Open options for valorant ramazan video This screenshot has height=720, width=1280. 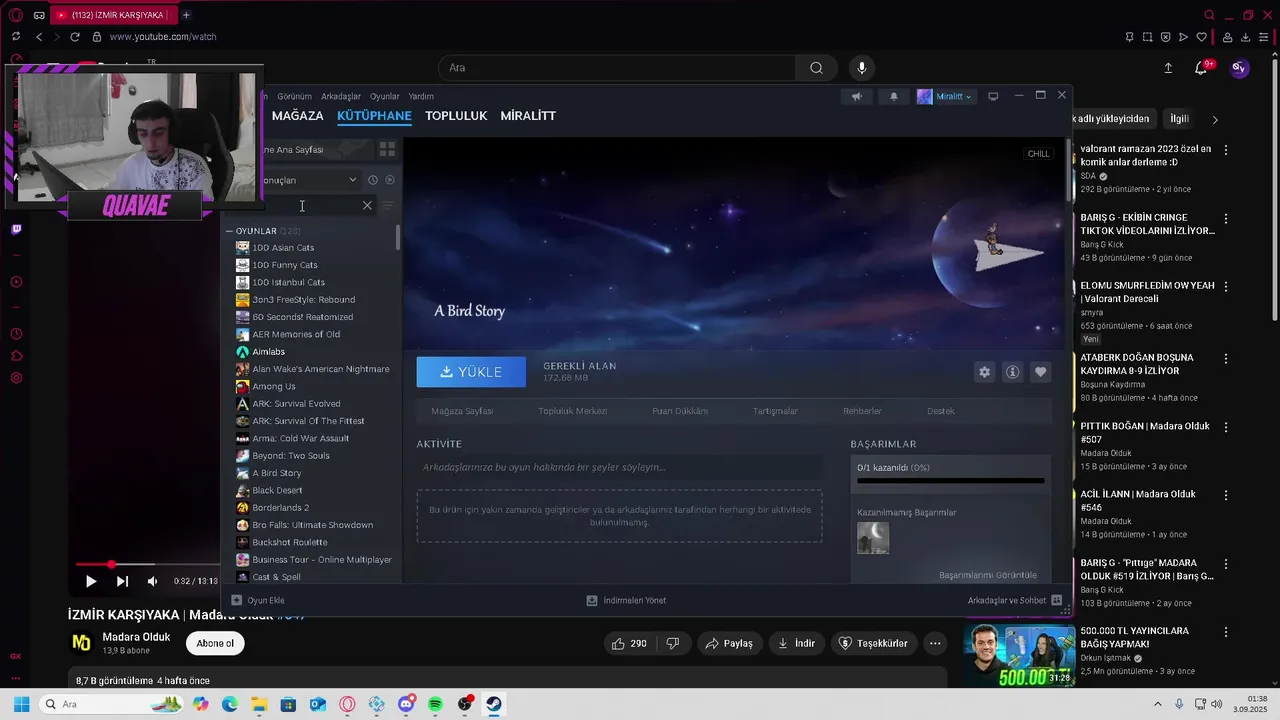click(x=1226, y=150)
